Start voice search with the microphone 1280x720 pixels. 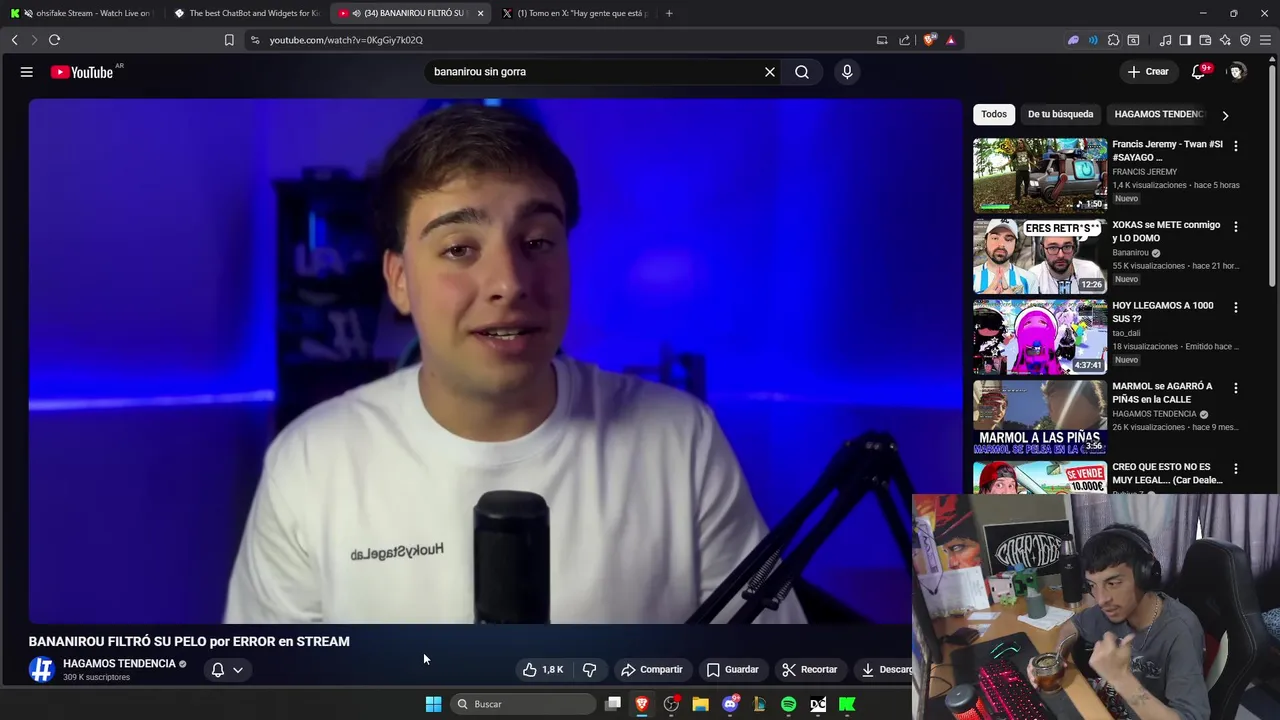click(847, 72)
